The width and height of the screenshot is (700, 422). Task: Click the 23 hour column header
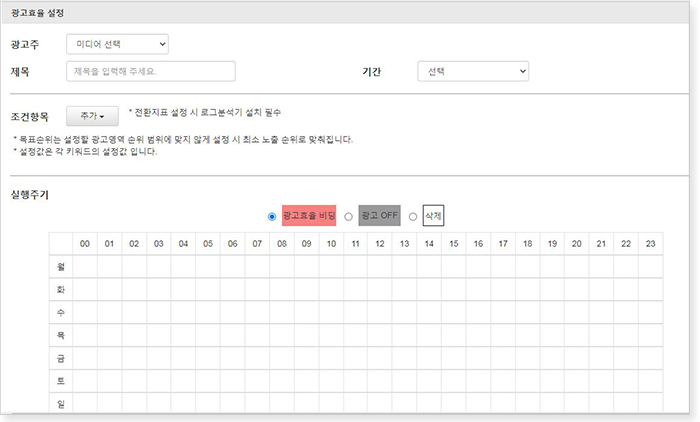(x=649, y=244)
